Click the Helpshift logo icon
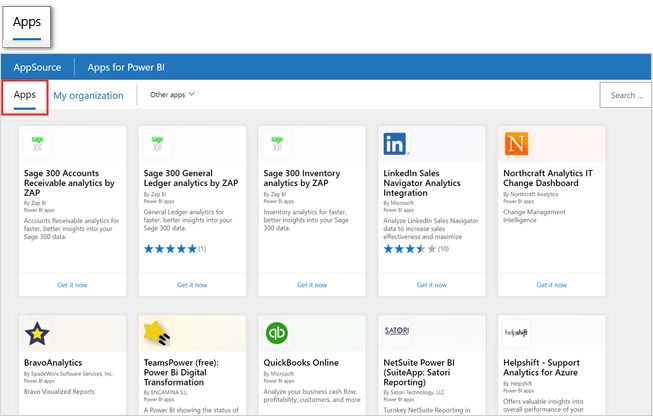 pyautogui.click(x=516, y=333)
